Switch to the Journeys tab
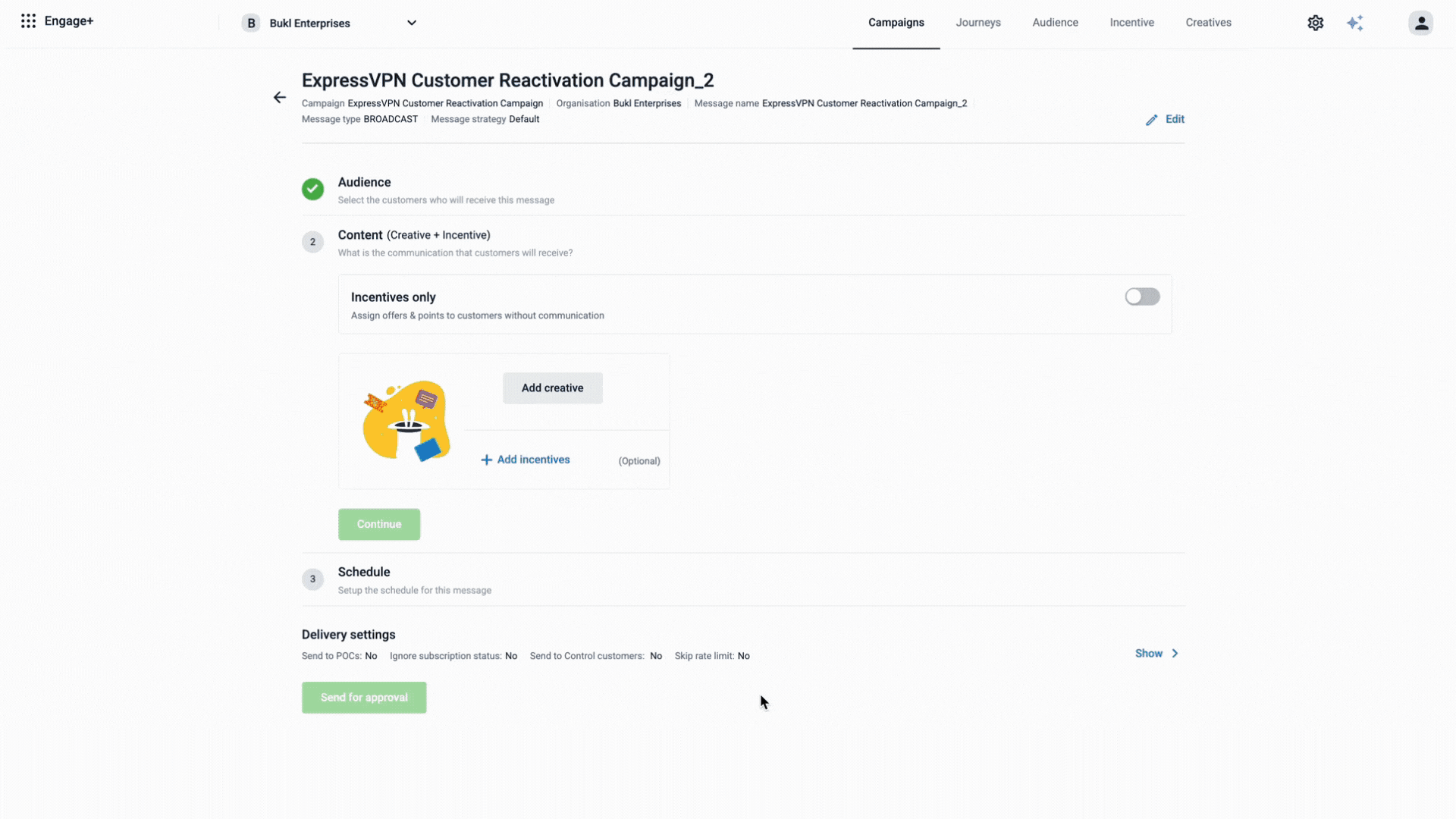 [x=978, y=23]
